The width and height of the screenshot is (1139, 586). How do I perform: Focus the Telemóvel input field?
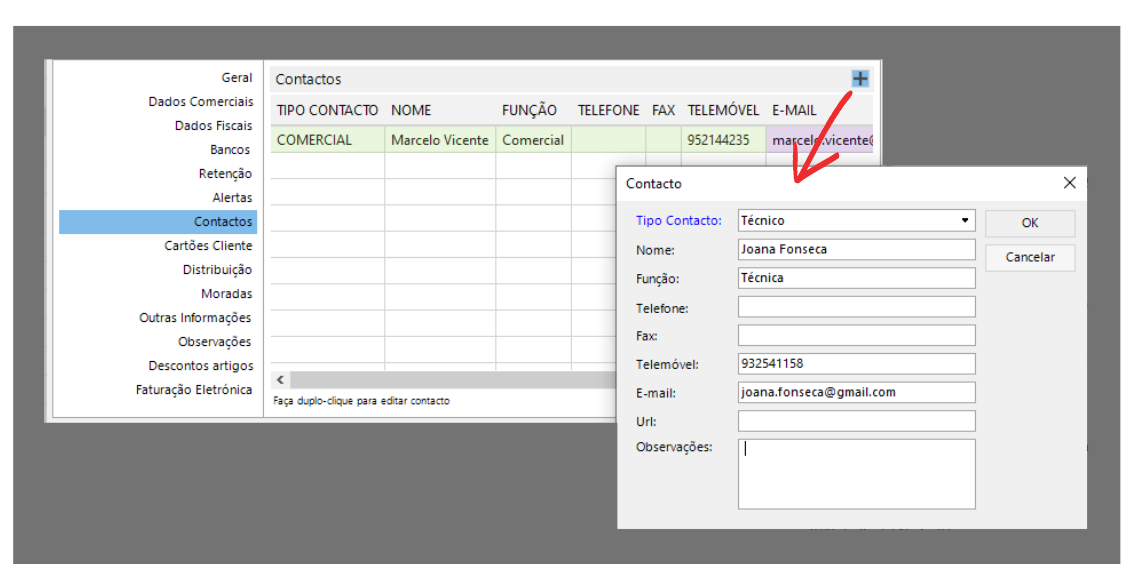tap(856, 364)
